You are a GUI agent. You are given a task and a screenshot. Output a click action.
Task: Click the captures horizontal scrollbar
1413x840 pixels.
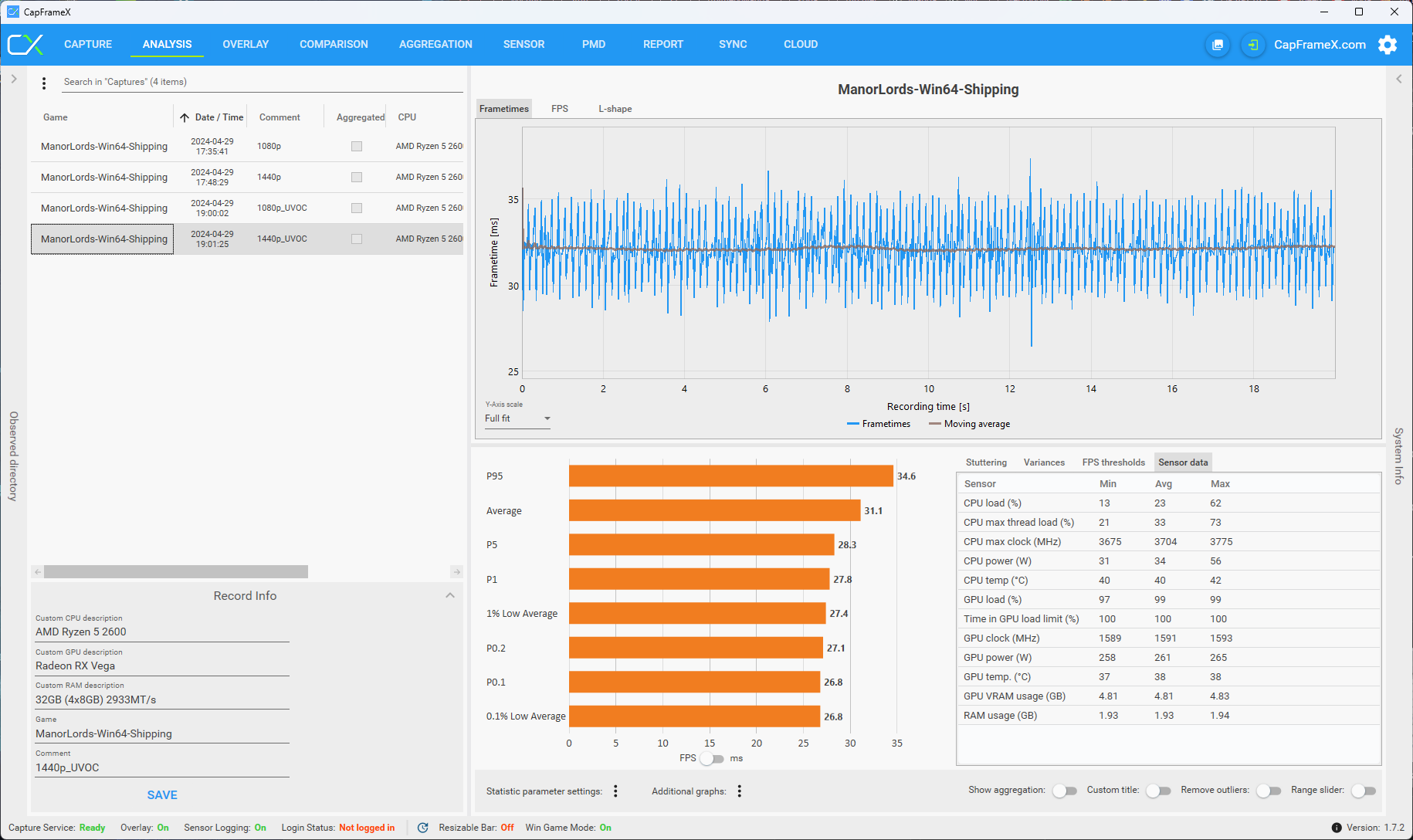(x=176, y=572)
